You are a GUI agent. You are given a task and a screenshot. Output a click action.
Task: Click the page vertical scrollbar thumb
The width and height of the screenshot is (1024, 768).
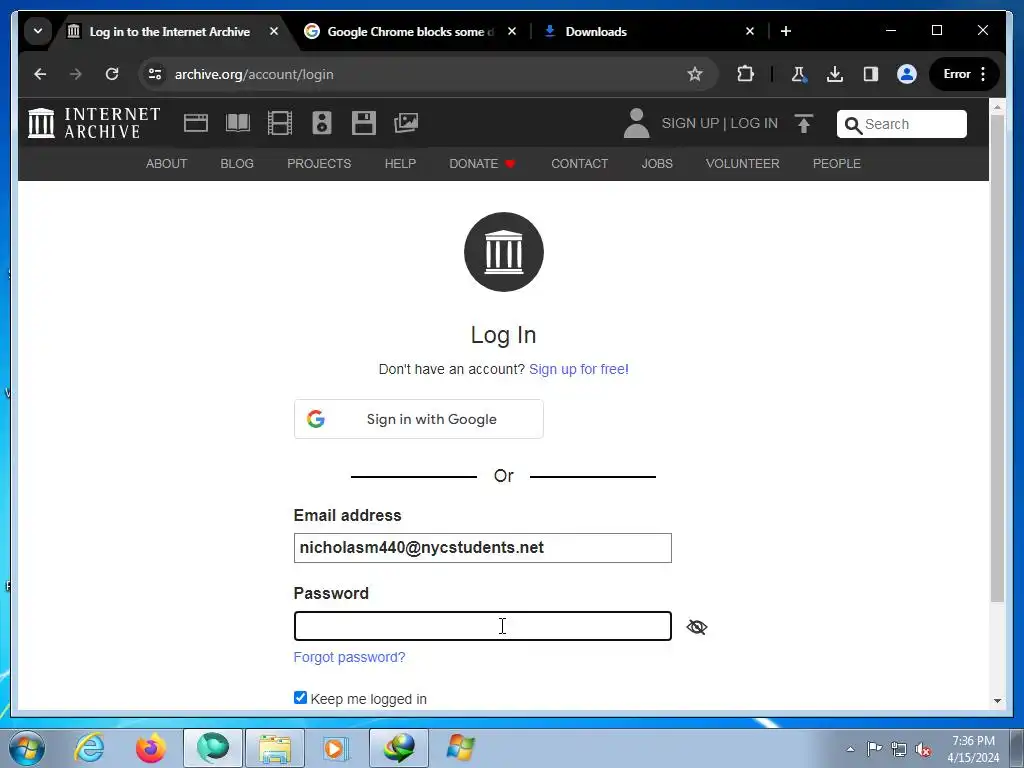(x=997, y=358)
